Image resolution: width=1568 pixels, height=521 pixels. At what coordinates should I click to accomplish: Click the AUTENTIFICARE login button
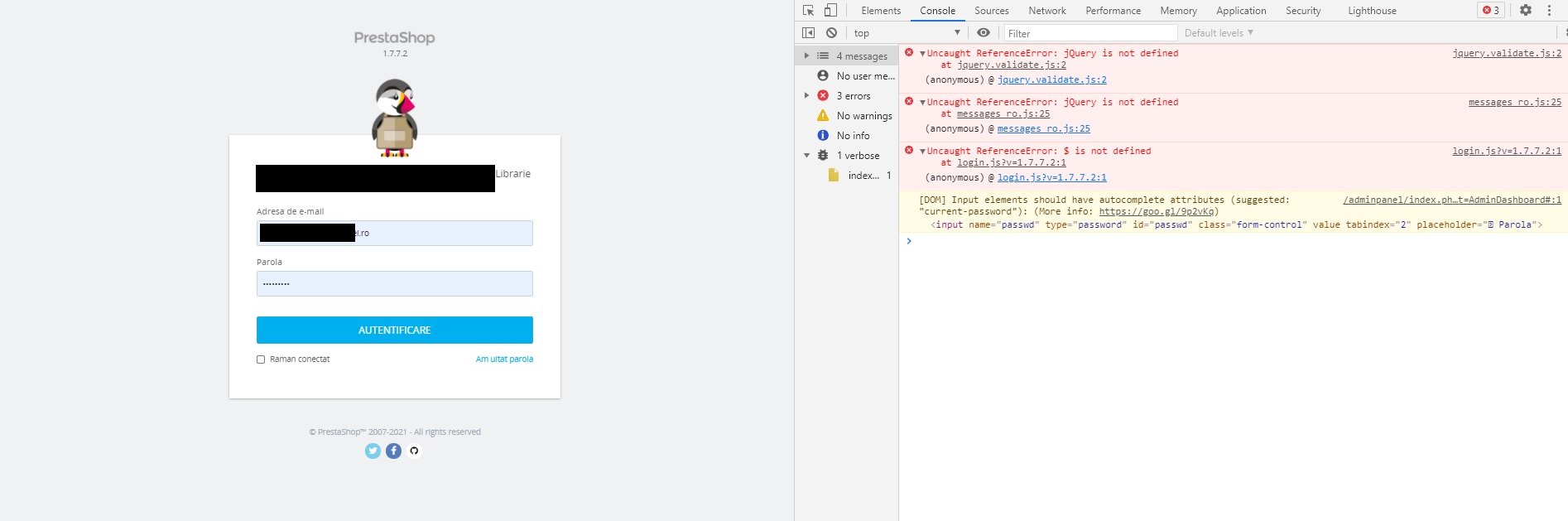[395, 330]
